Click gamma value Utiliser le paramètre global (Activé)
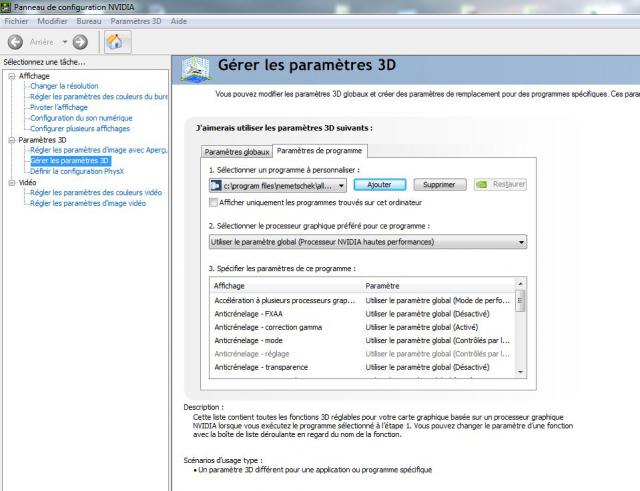 [422, 327]
